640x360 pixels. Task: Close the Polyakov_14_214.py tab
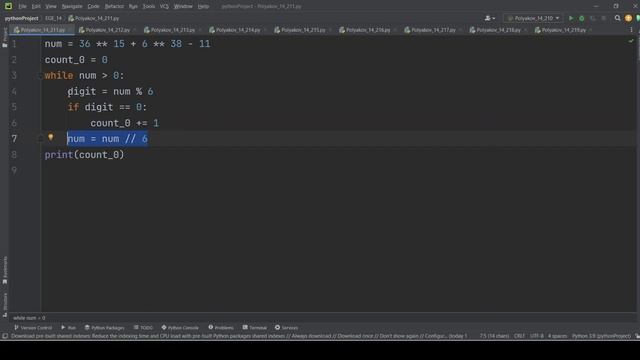pos(265,30)
